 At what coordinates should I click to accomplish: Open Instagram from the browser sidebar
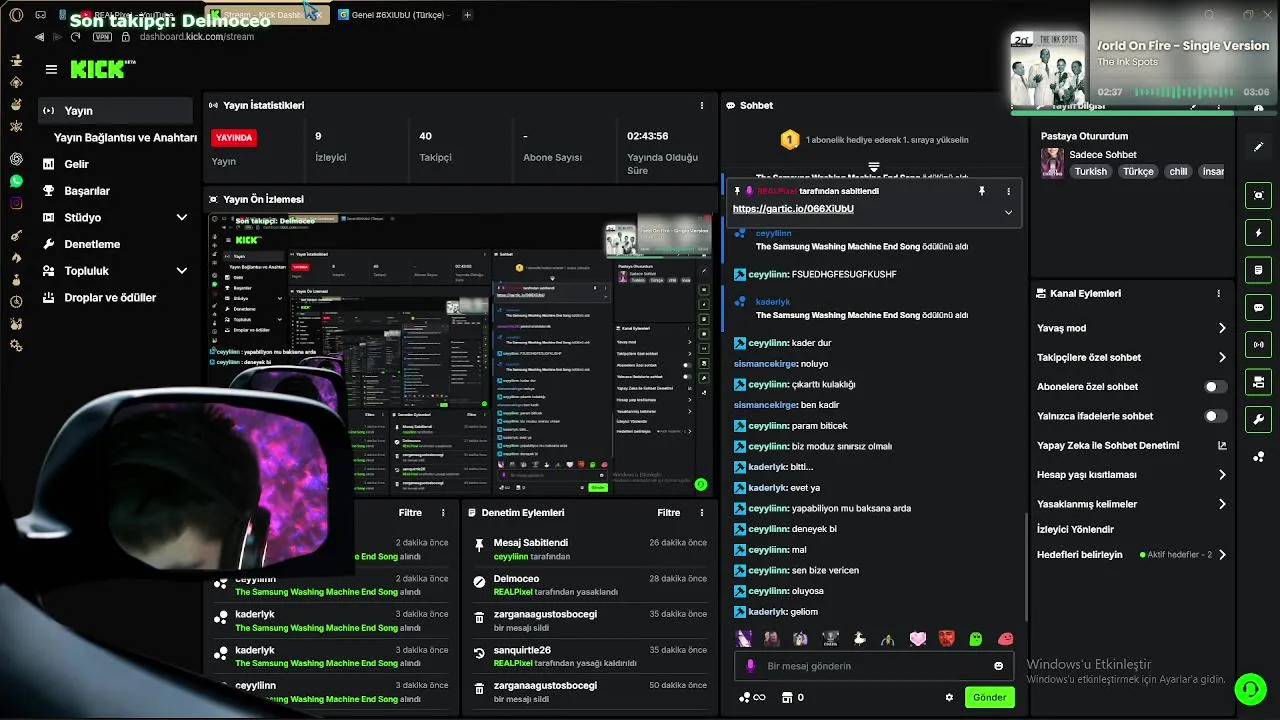pyautogui.click(x=16, y=203)
